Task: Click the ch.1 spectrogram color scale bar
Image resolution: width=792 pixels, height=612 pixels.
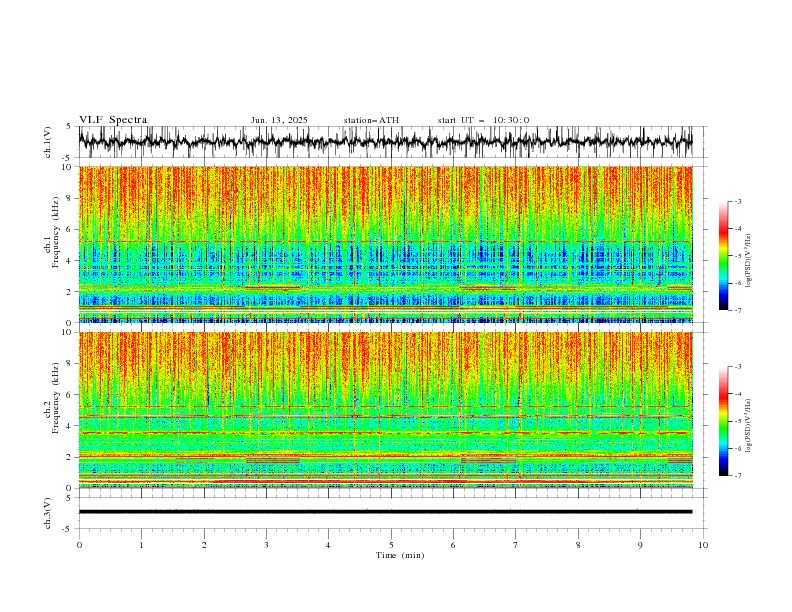Action: click(723, 256)
